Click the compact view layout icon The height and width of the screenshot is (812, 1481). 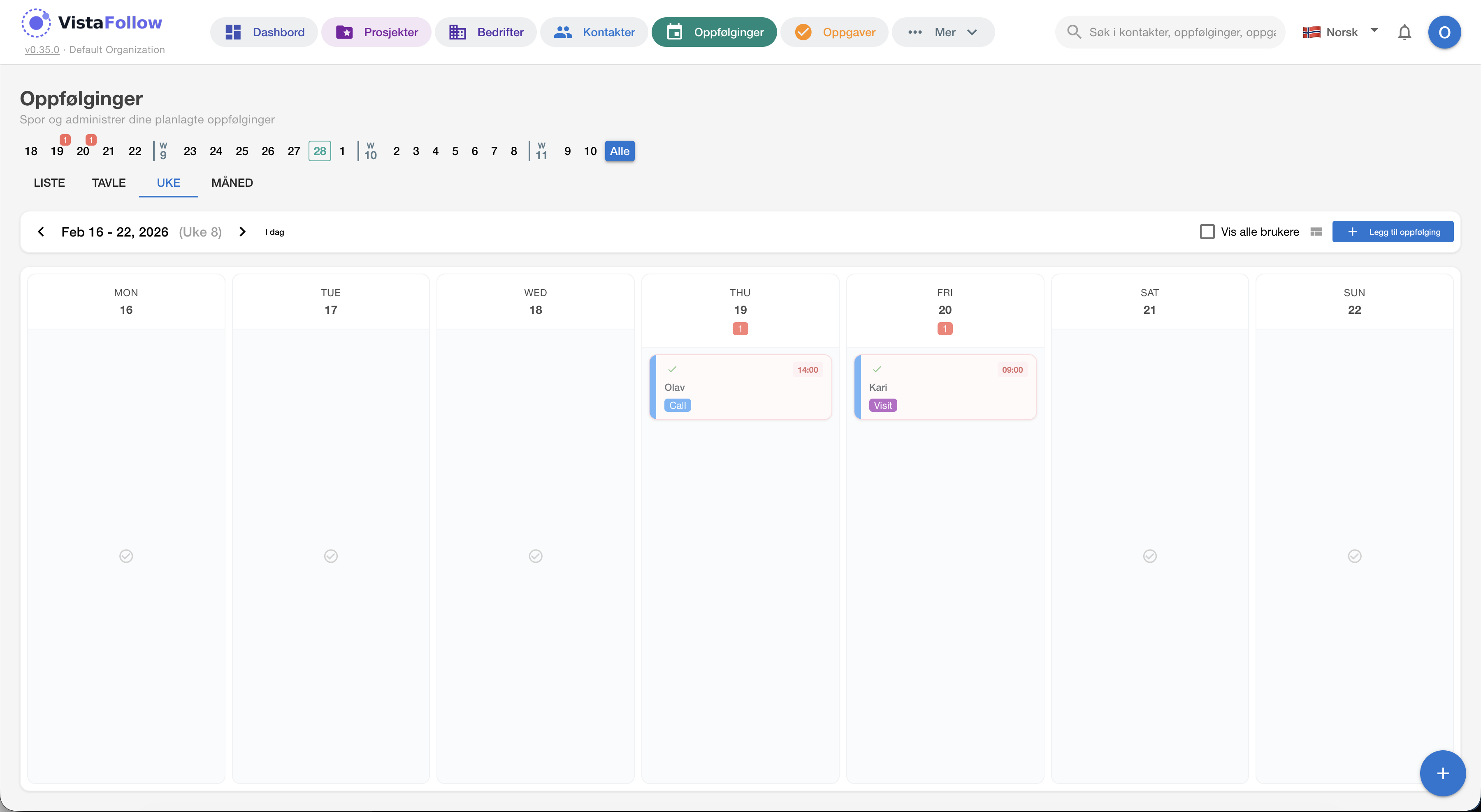[x=1316, y=232]
